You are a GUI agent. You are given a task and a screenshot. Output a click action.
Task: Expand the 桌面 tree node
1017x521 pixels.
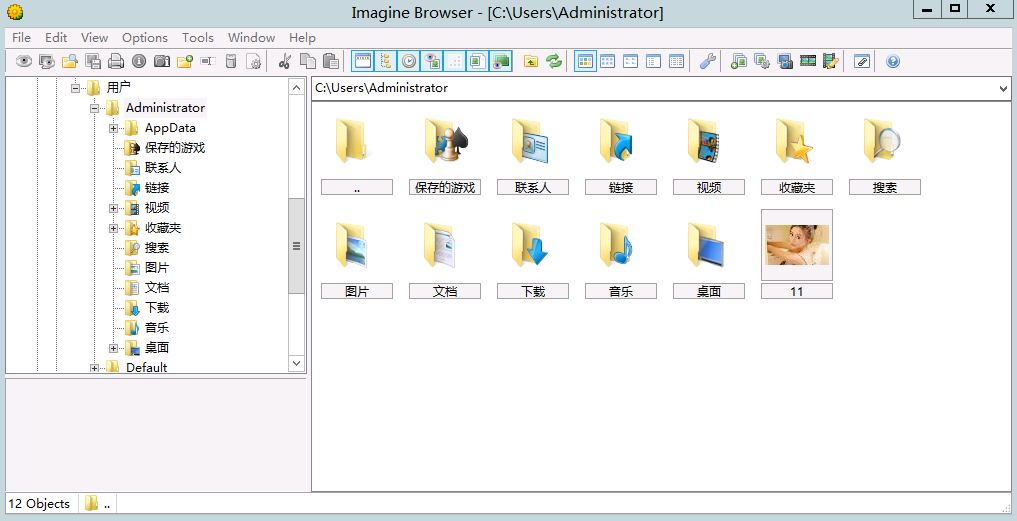click(114, 348)
